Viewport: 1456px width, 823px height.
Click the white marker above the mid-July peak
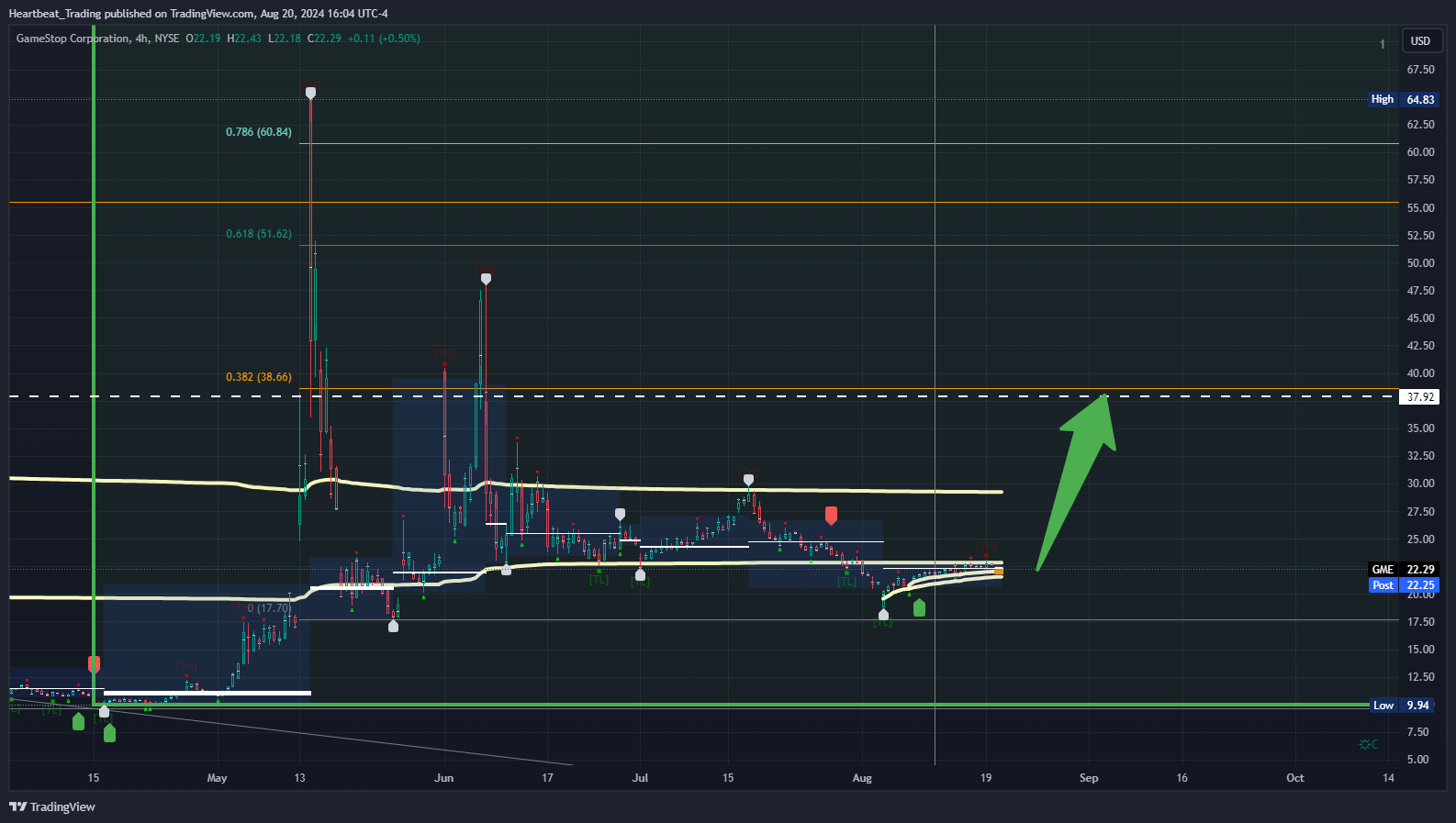click(x=748, y=480)
